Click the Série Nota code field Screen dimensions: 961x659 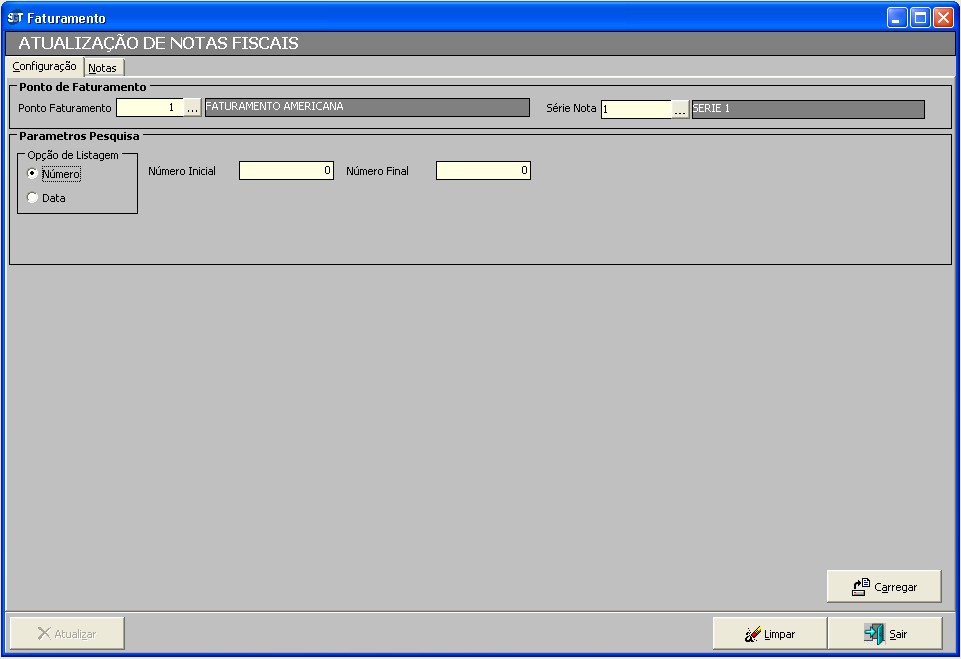tap(635, 109)
